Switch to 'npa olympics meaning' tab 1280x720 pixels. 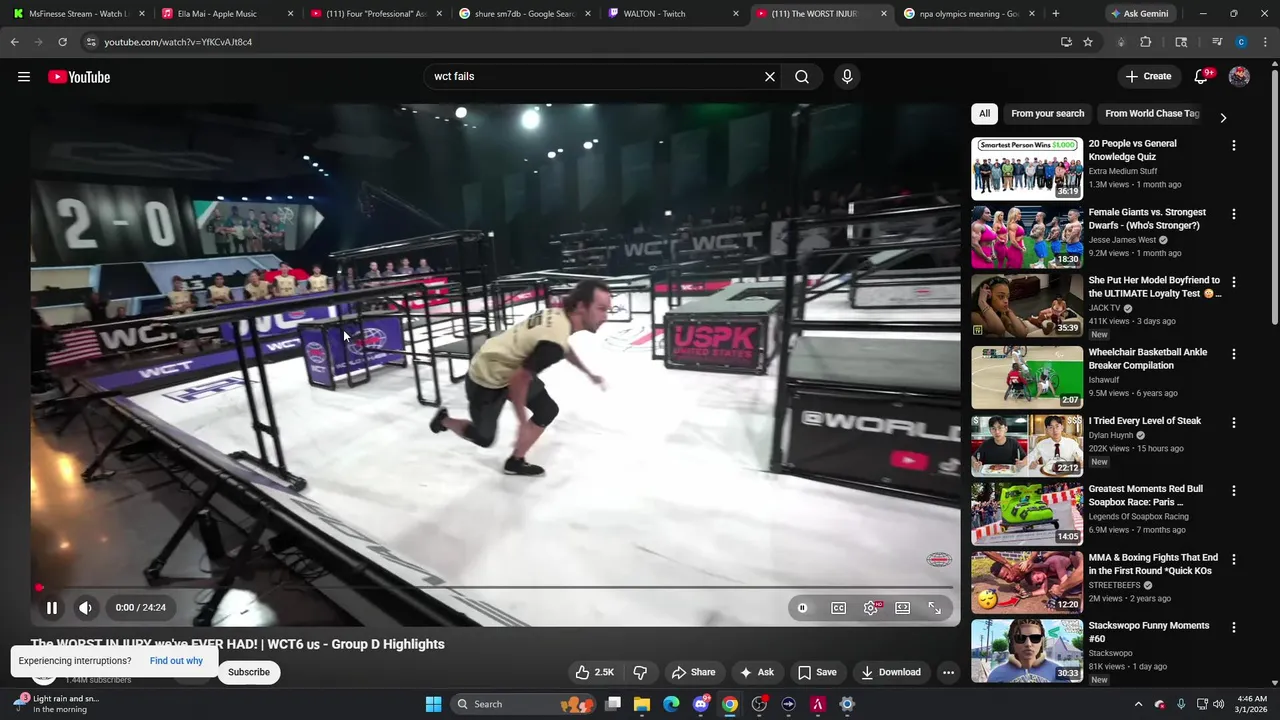pyautogui.click(x=970, y=14)
